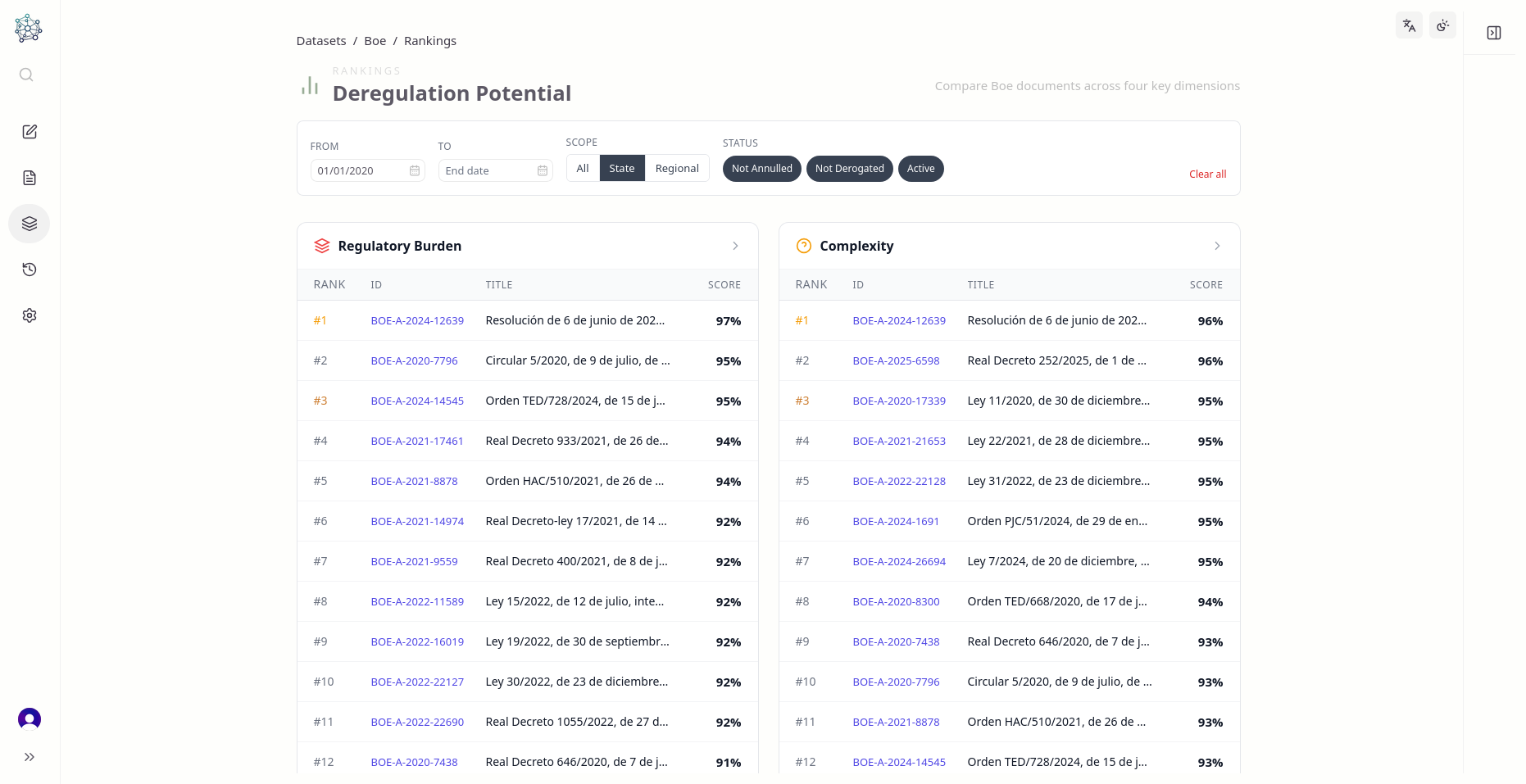1526x784 pixels.
Task: Click the language translation icon
Action: (1409, 25)
